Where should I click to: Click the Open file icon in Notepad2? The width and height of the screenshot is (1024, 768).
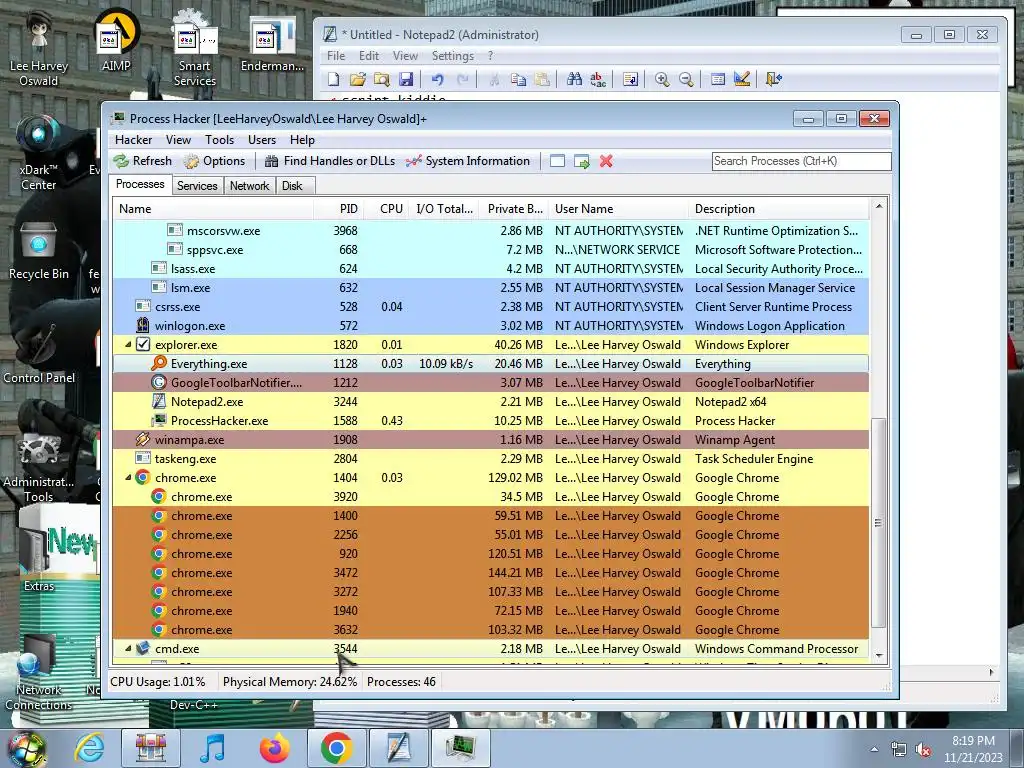coord(357,80)
